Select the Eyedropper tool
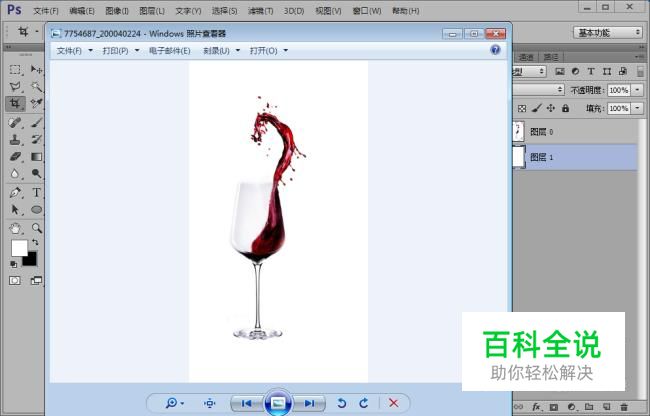 (x=36, y=103)
